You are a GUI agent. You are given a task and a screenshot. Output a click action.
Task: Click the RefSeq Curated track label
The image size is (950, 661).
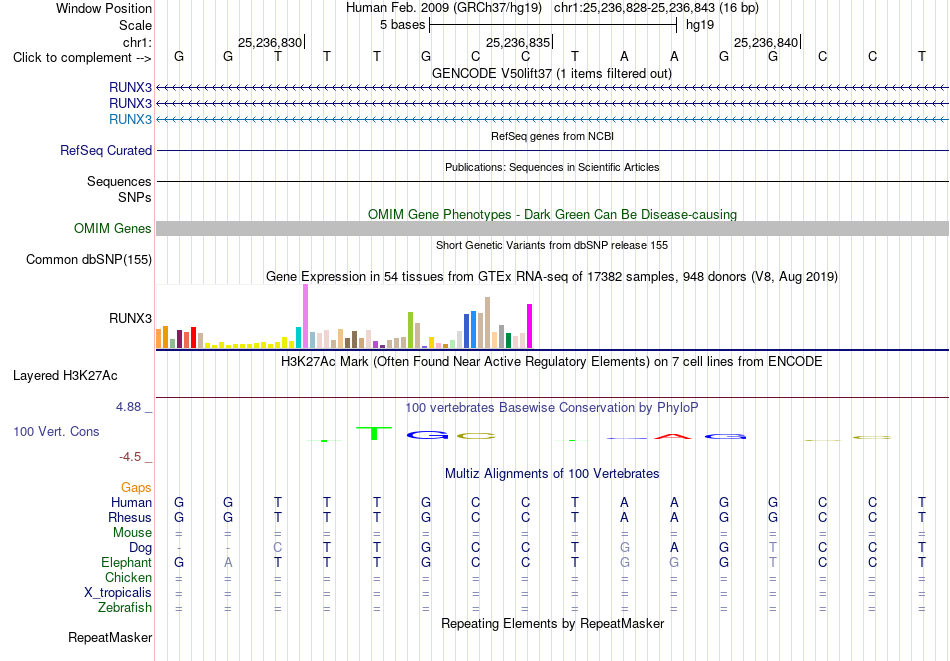tap(106, 150)
